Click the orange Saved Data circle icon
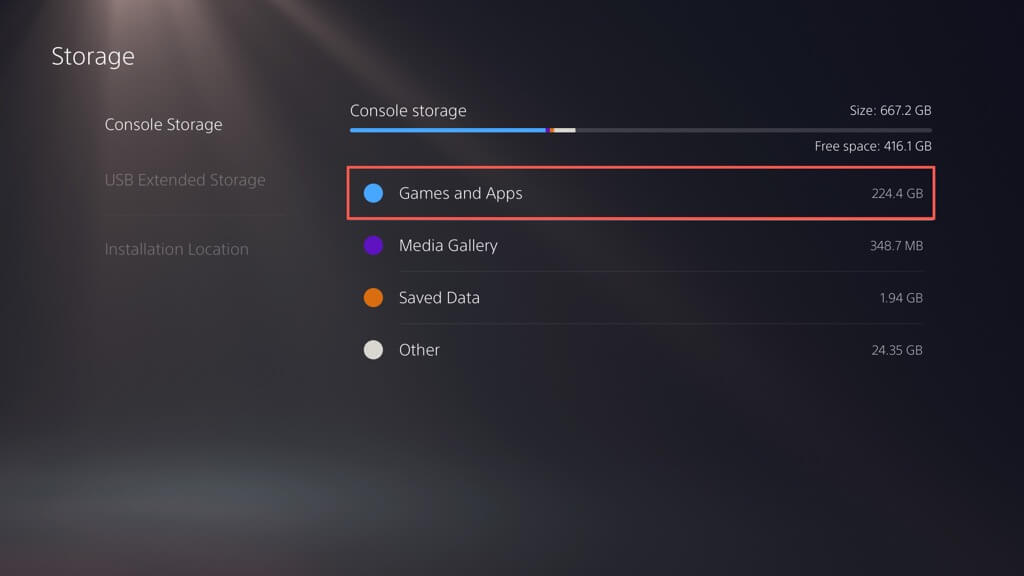This screenshot has height=576, width=1024. [x=373, y=297]
